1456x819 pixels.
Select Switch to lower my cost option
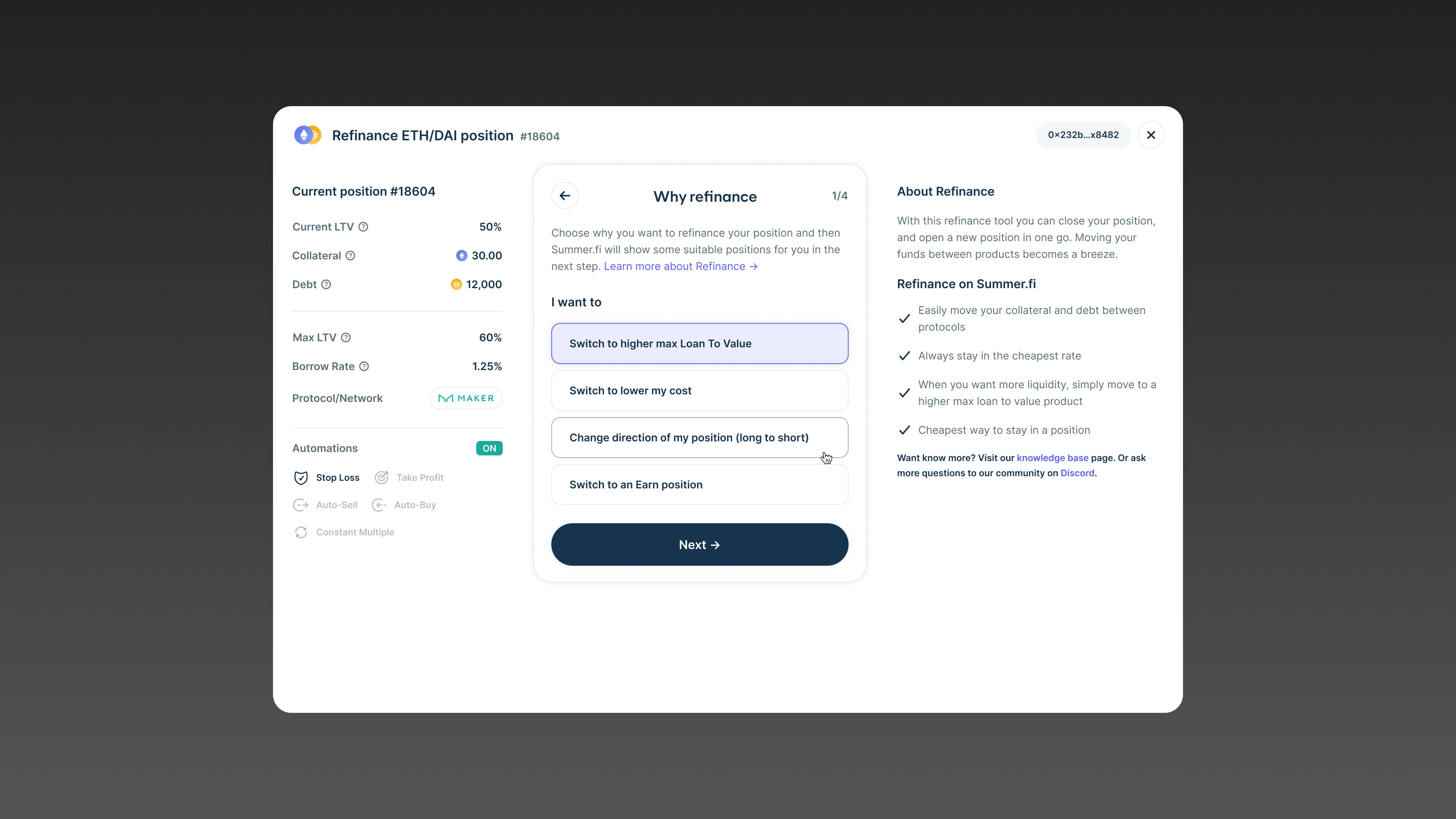click(x=699, y=391)
